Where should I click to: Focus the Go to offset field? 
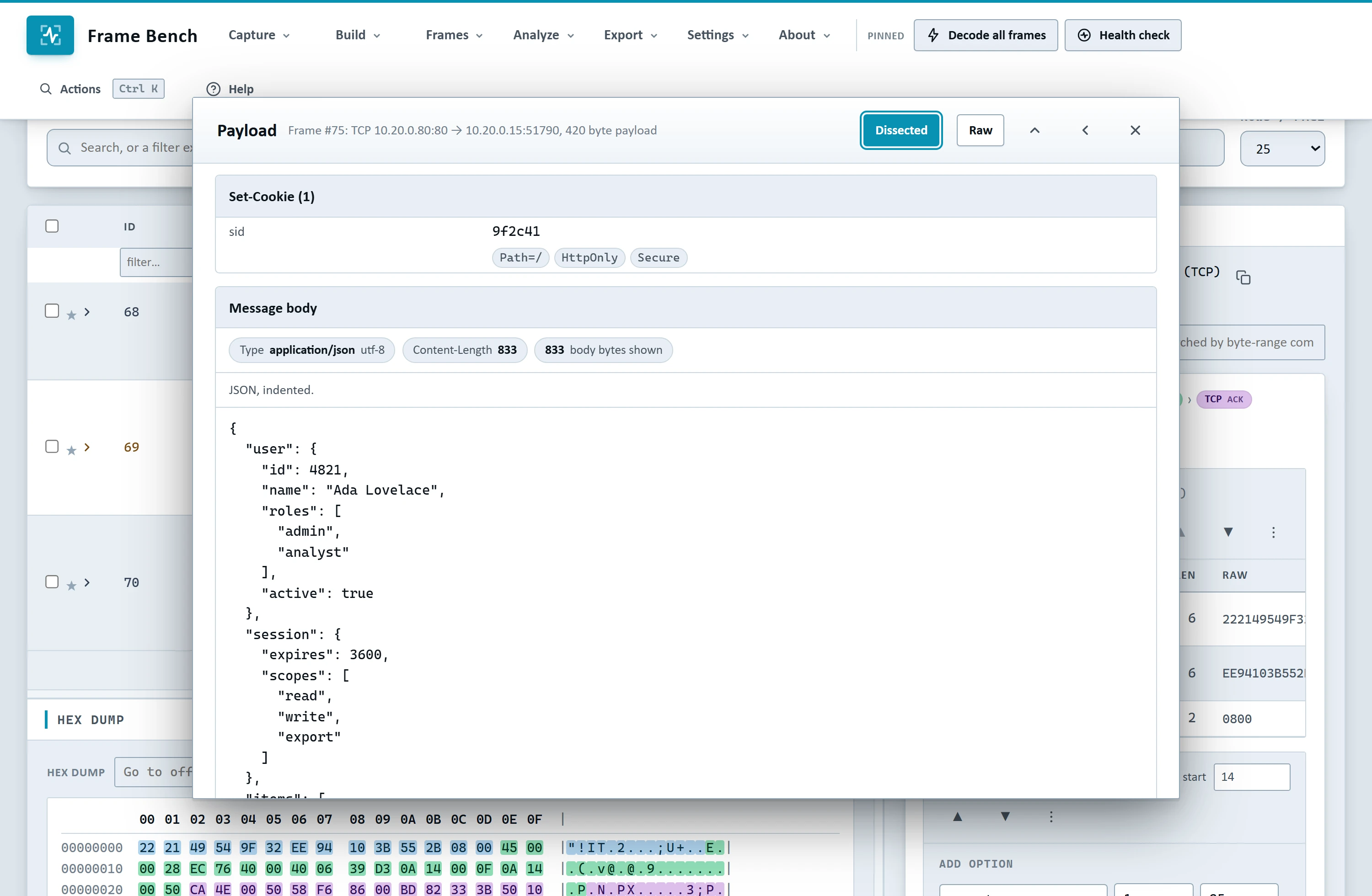click(x=154, y=772)
